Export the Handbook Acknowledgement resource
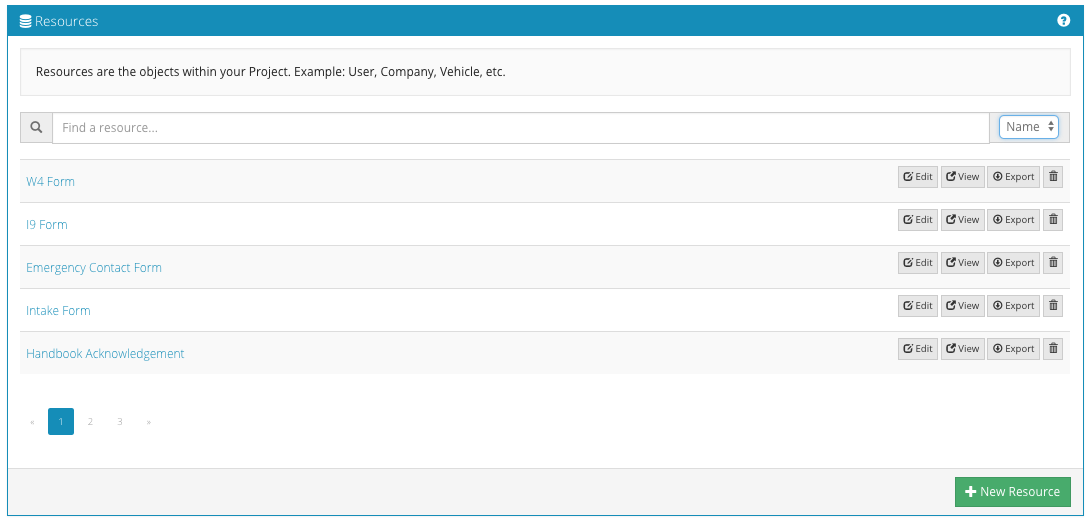This screenshot has height=520, width=1091. 1013,349
